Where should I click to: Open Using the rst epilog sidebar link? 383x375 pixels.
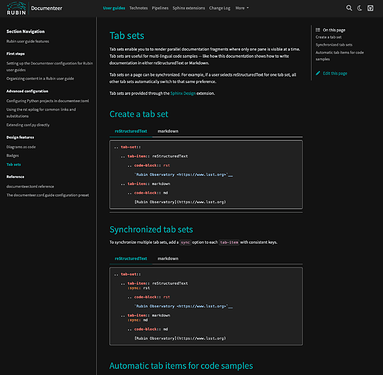coord(41,113)
